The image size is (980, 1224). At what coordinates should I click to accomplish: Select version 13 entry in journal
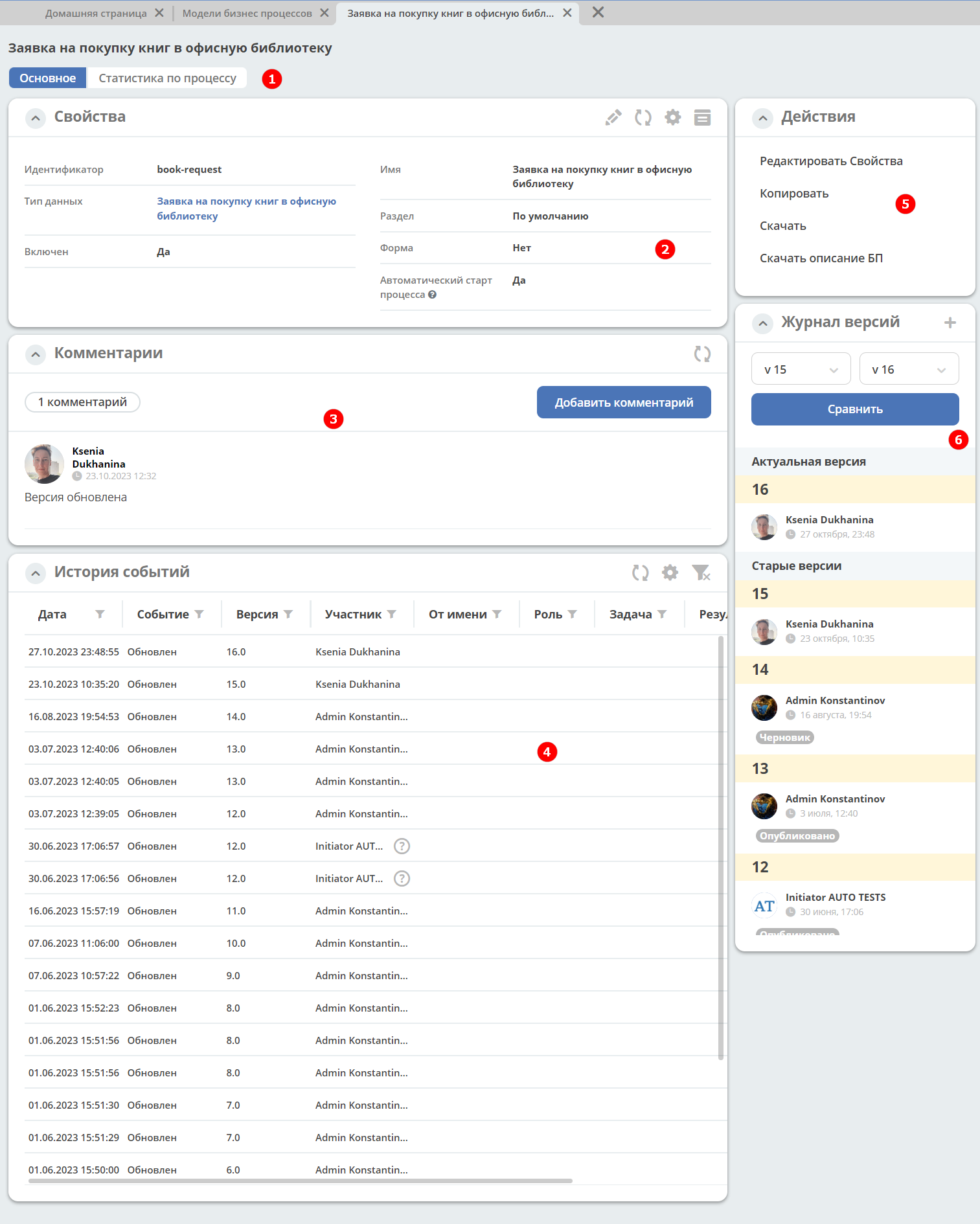coord(855,769)
